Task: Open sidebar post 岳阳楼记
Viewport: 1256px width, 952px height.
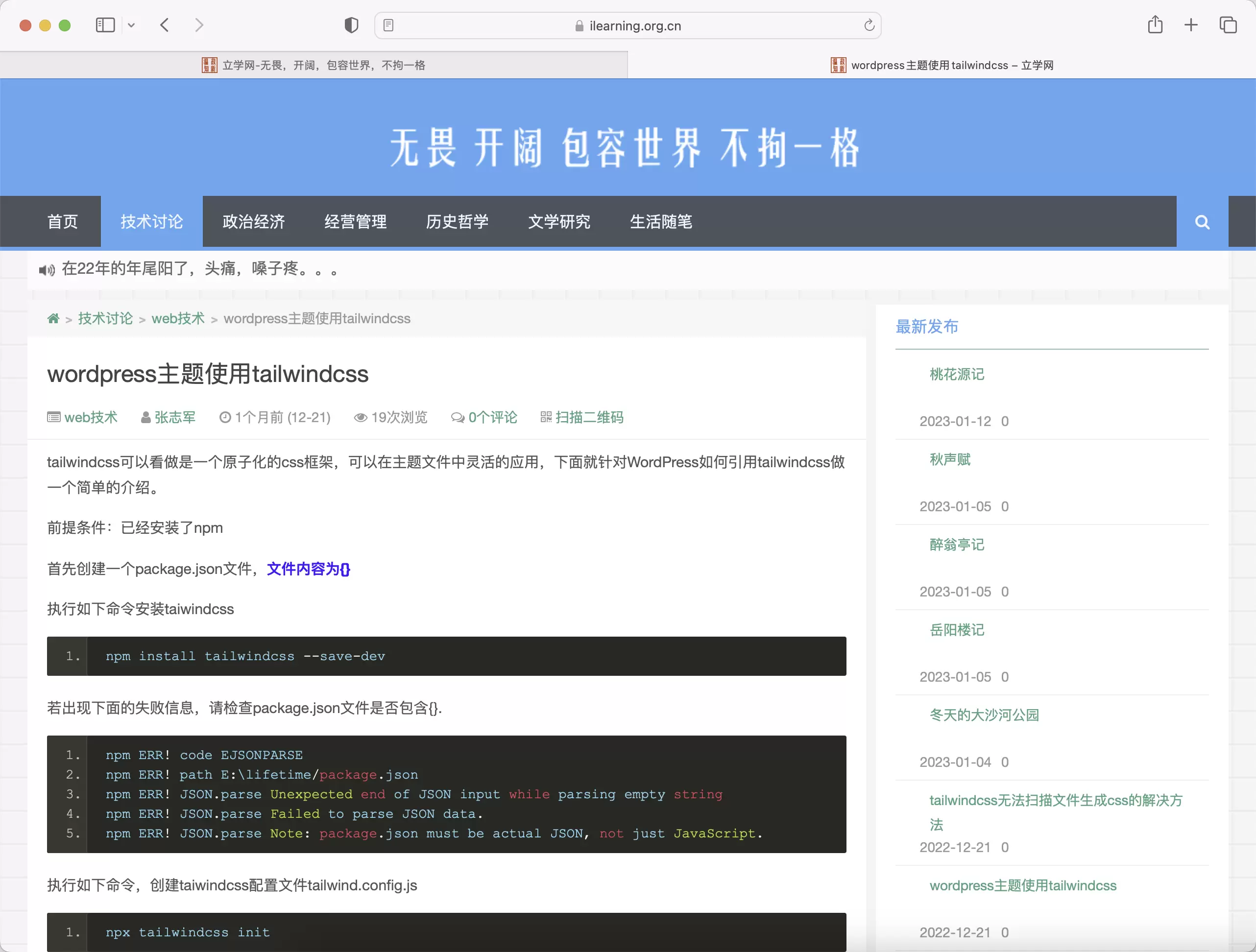Action: [x=957, y=630]
